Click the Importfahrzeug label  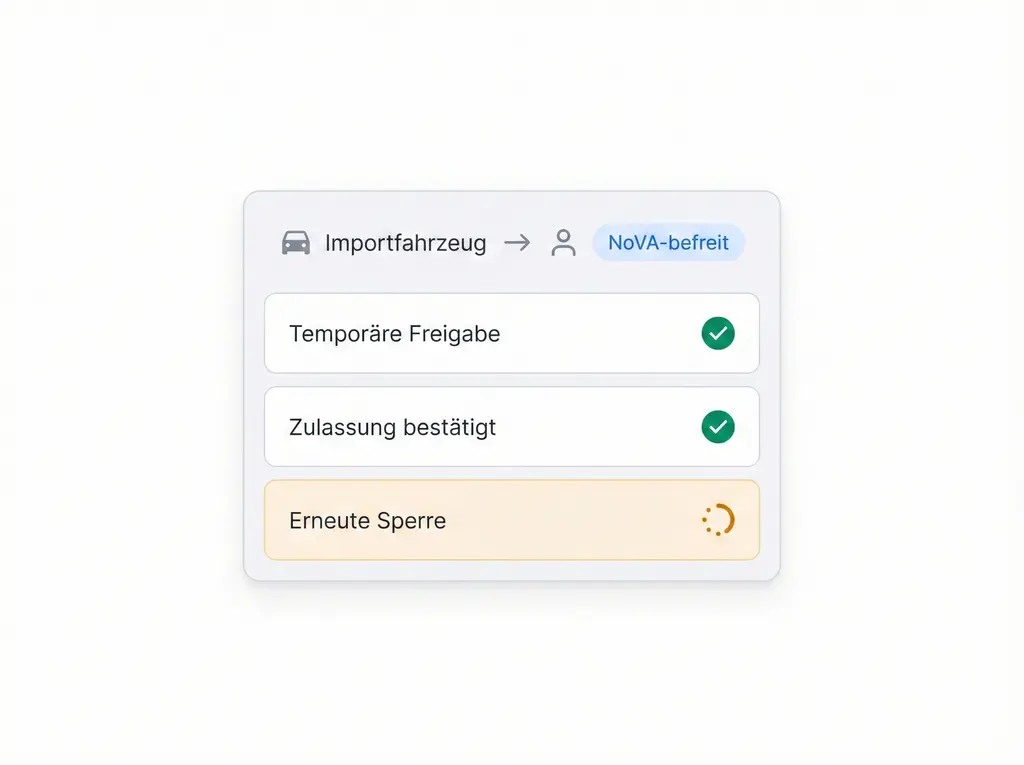[x=405, y=243]
